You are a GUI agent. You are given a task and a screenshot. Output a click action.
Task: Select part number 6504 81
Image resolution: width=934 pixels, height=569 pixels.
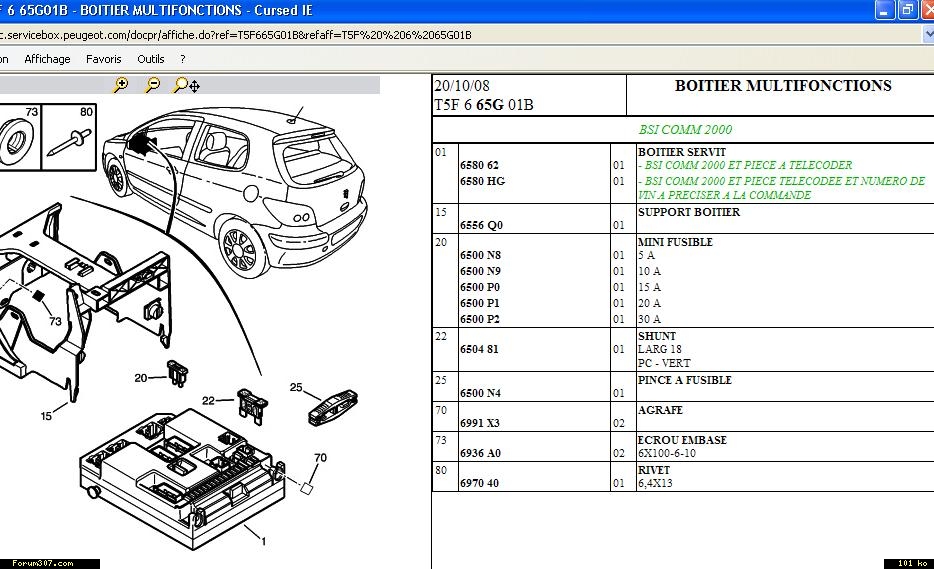[479, 349]
